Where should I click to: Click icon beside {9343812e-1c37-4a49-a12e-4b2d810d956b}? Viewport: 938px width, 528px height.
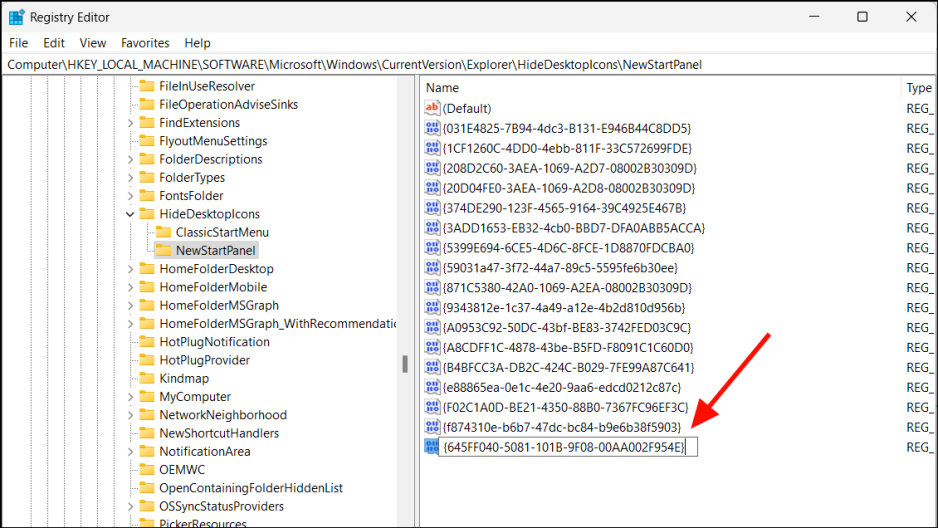(x=432, y=307)
